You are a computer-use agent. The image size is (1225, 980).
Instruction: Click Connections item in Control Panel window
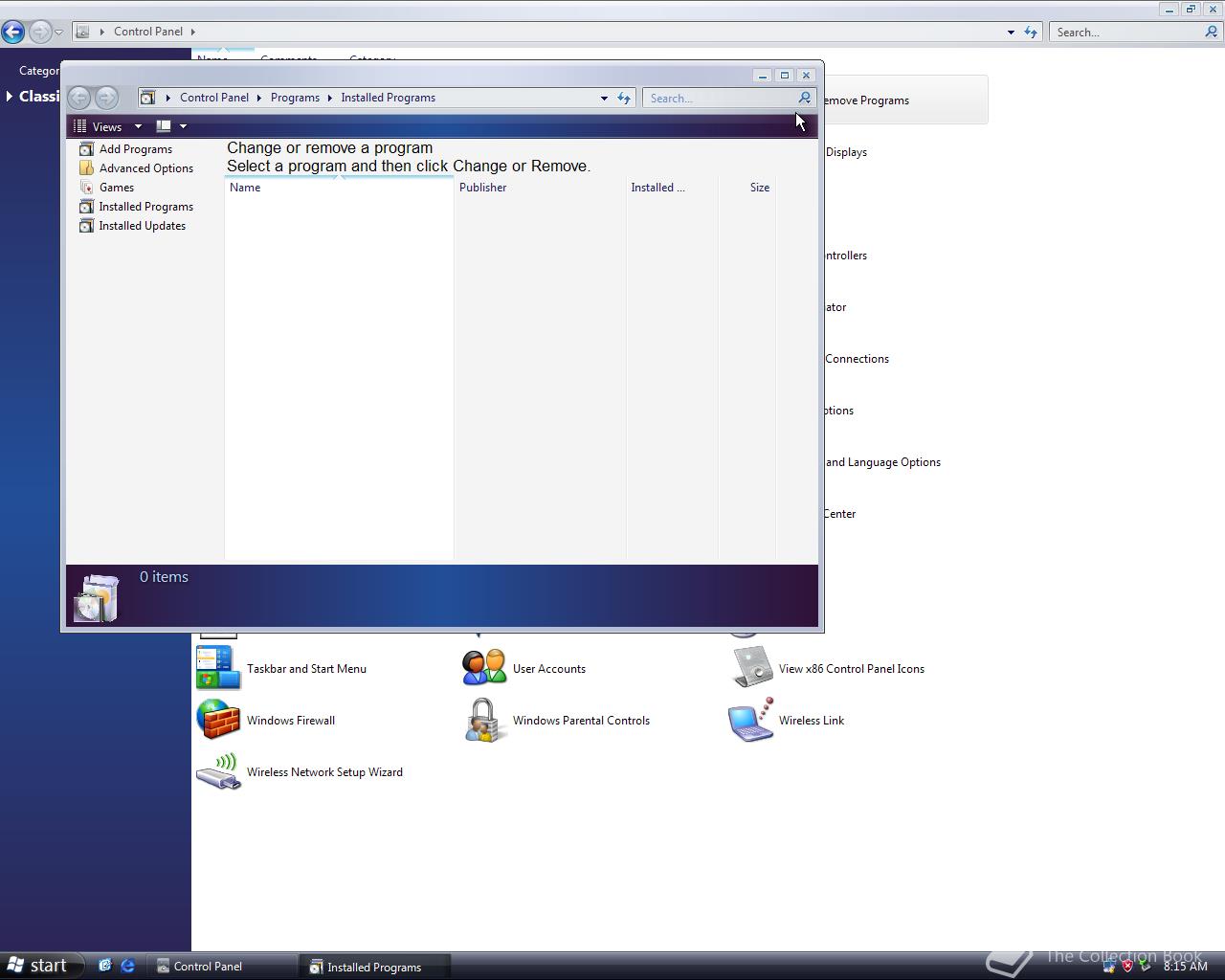tap(857, 359)
